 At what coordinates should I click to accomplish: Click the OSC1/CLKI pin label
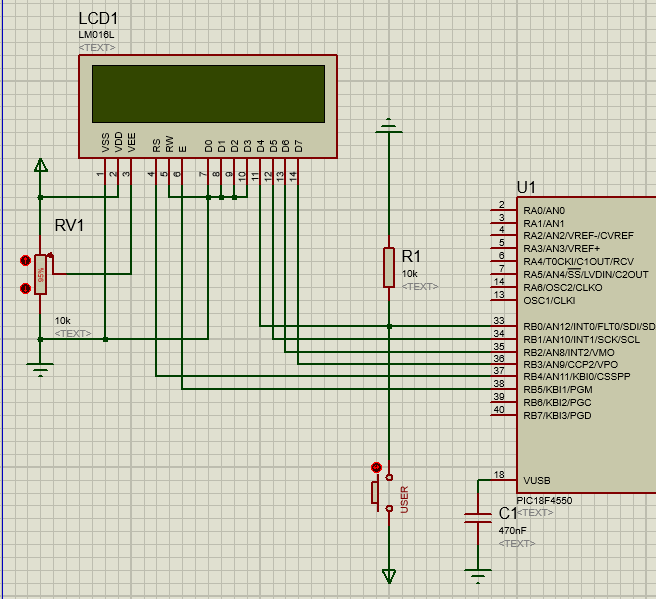[x=549, y=300]
